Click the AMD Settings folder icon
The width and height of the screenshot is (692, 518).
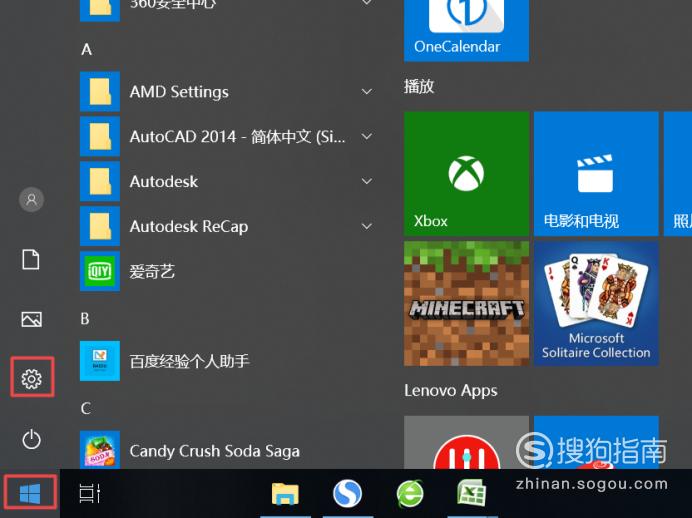(x=100, y=91)
